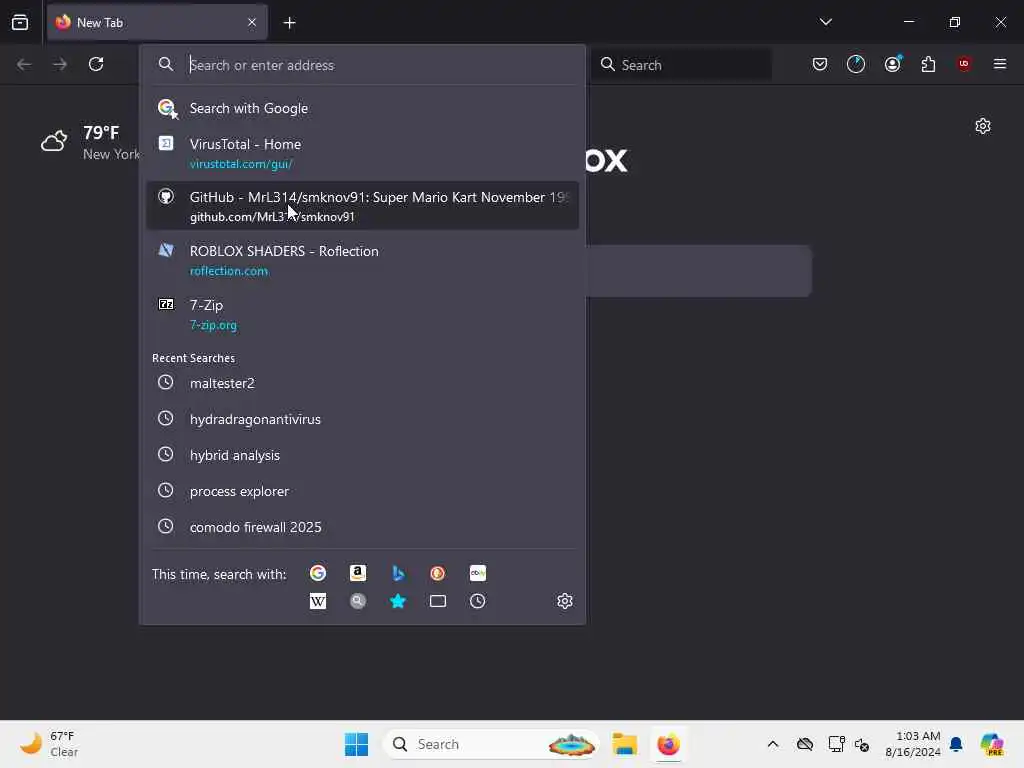1024x768 pixels.
Task: Open the uBlock Origin extension icon
Action: [x=964, y=64]
